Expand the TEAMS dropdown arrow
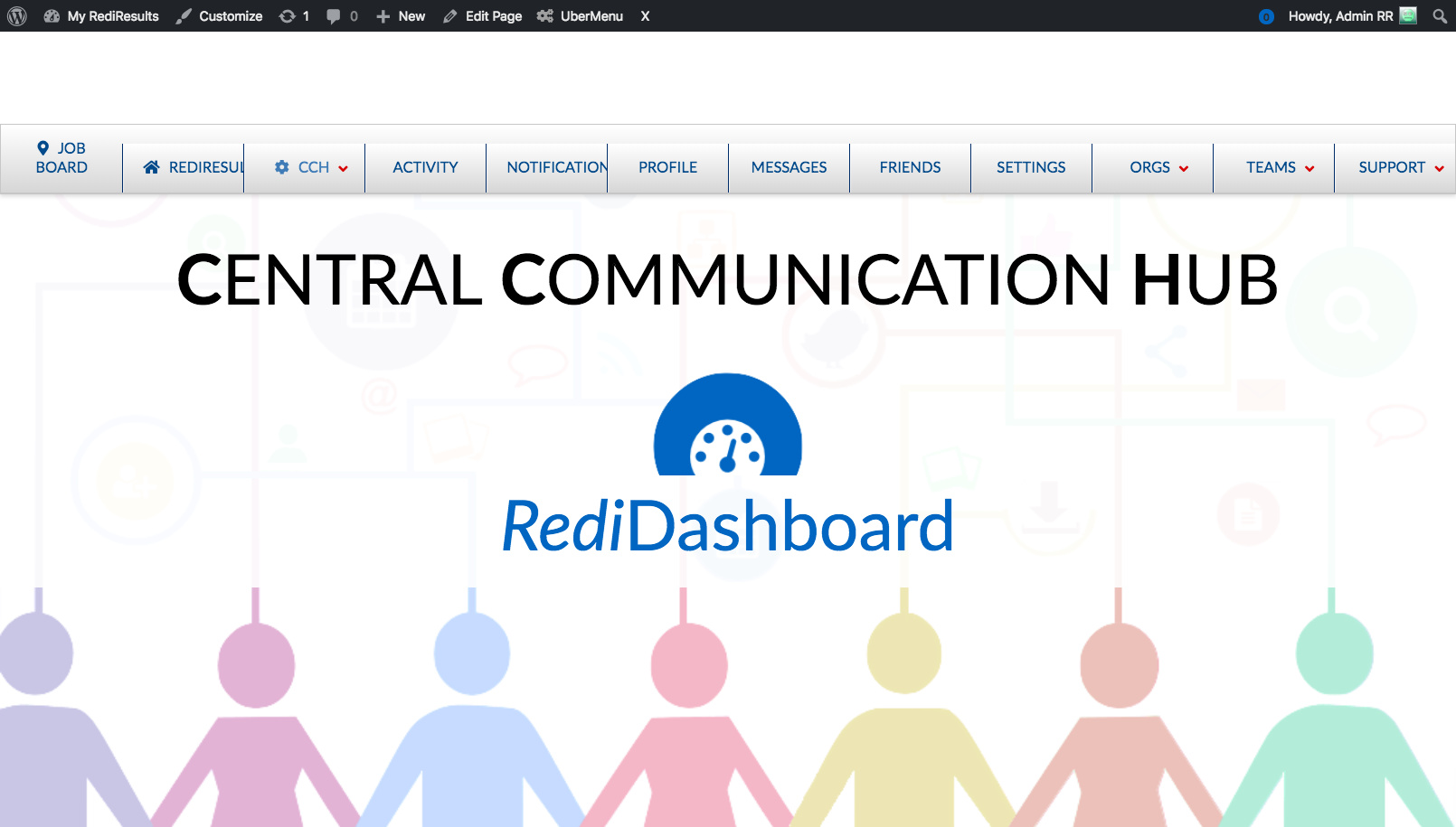 (1309, 168)
